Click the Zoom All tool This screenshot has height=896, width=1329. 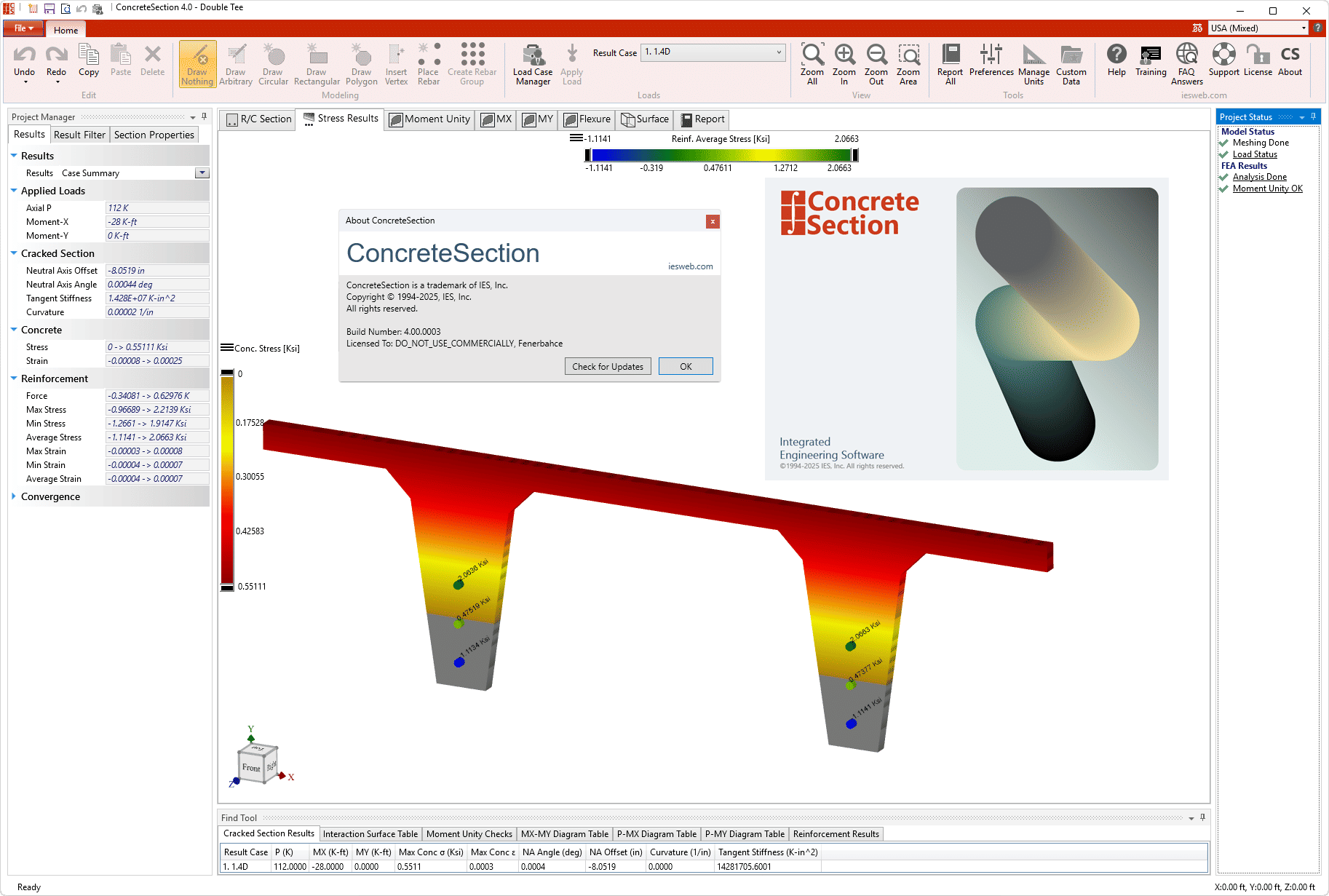pyautogui.click(x=812, y=65)
